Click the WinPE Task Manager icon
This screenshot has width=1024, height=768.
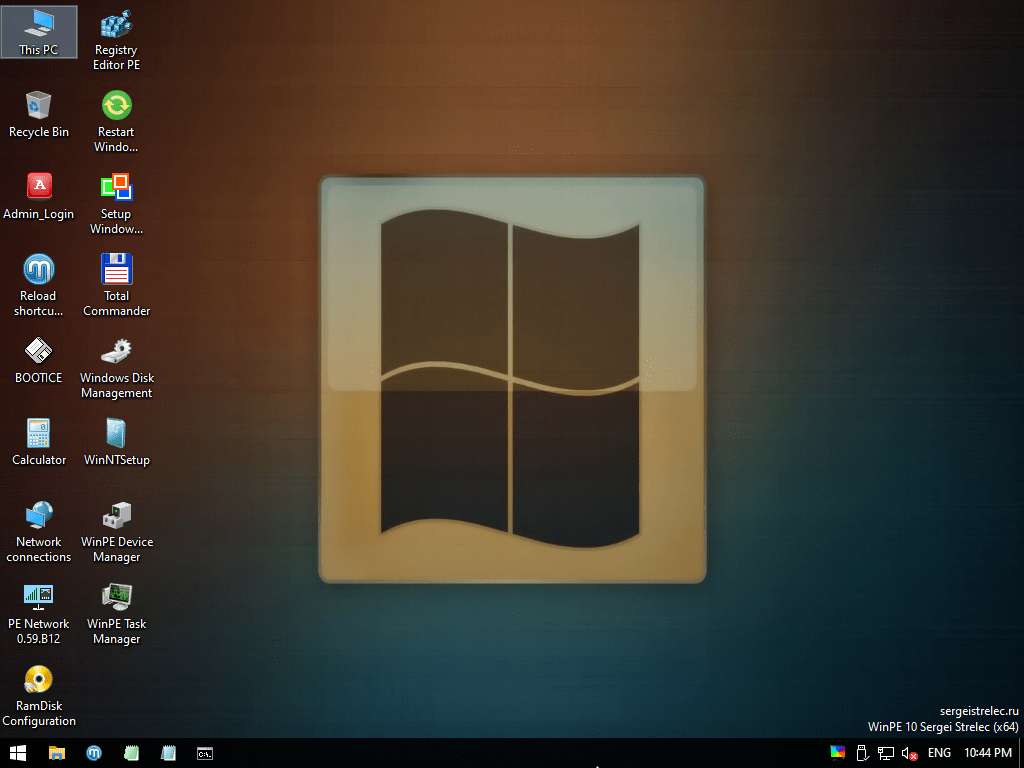pyautogui.click(x=117, y=598)
